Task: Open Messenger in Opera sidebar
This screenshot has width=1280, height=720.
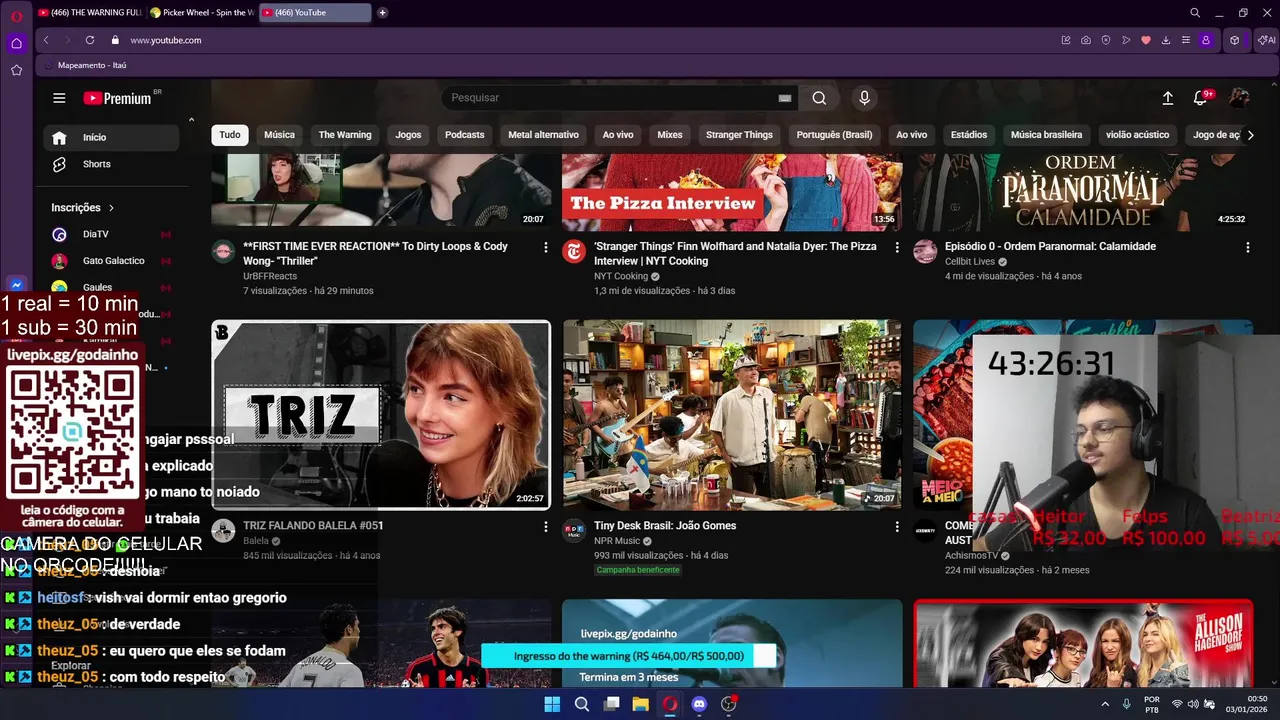Action: click(16, 285)
